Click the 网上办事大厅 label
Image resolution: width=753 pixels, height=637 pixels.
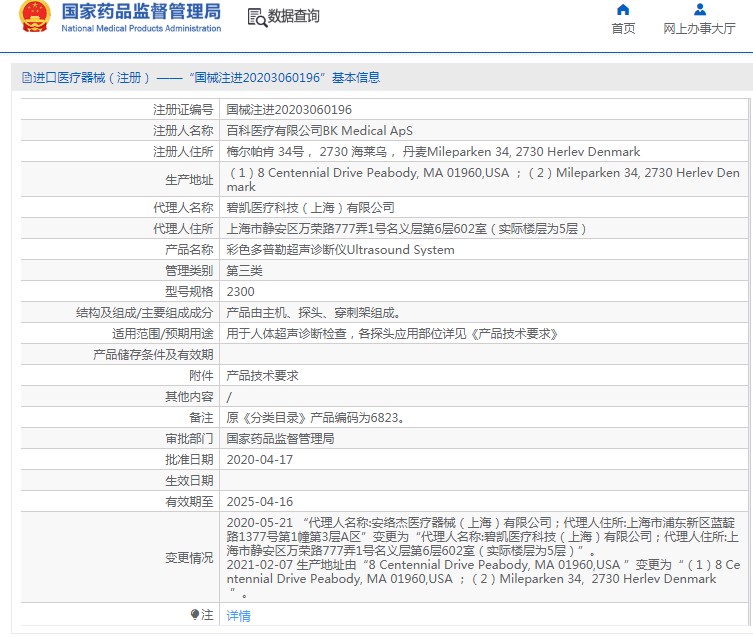click(x=699, y=28)
